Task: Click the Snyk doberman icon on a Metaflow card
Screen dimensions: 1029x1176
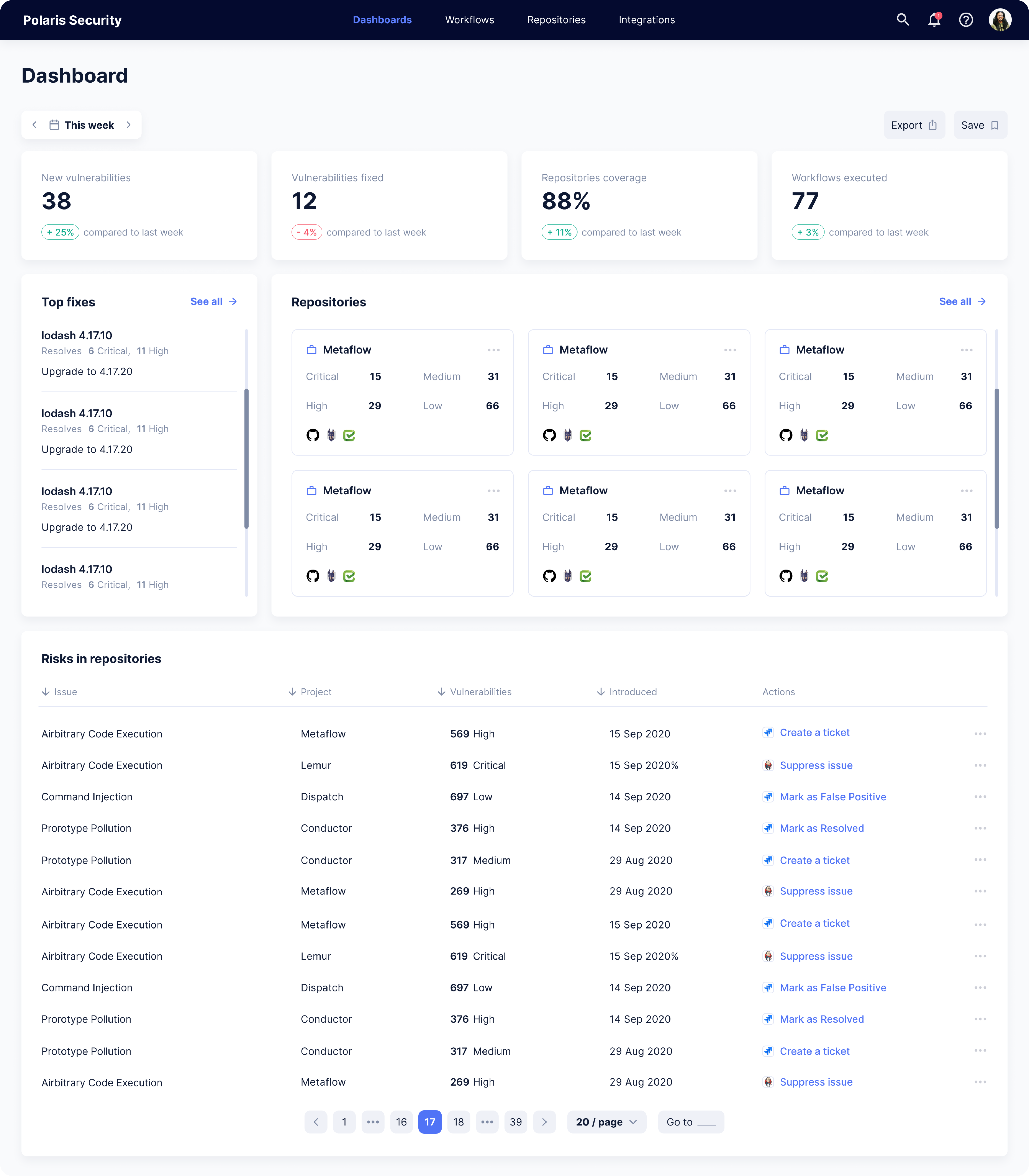Action: coord(331,435)
